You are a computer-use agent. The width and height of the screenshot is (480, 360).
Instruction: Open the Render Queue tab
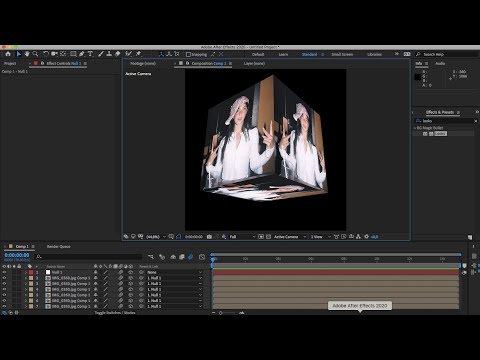coord(59,247)
